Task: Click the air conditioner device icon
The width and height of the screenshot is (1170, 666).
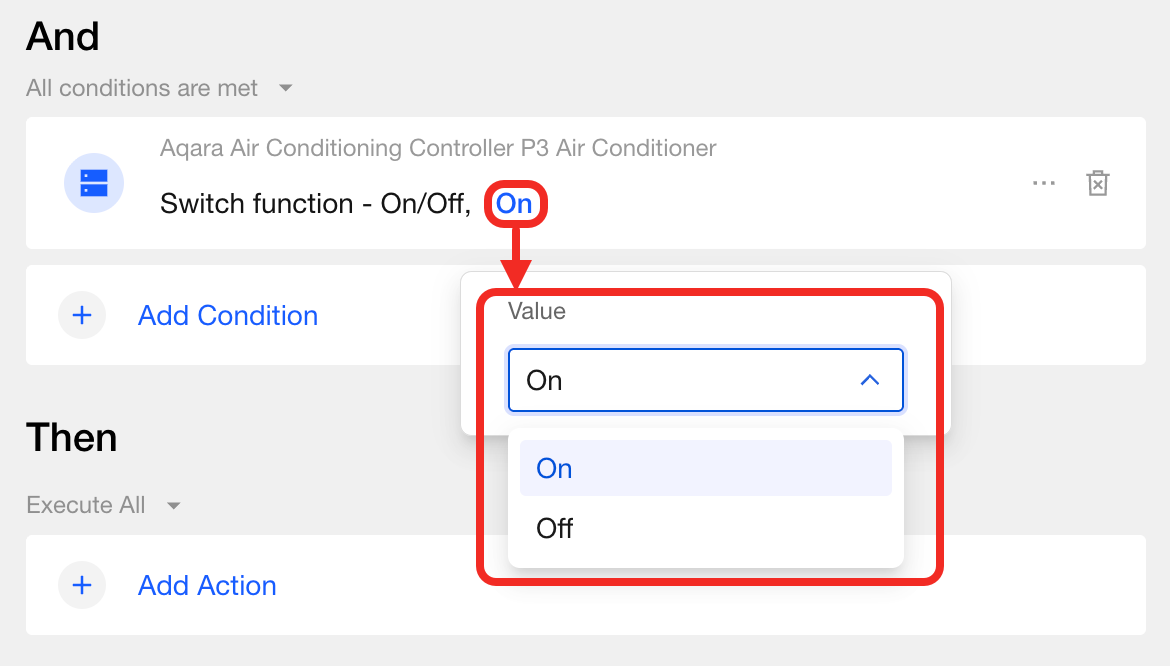Action: pyautogui.click(x=93, y=183)
